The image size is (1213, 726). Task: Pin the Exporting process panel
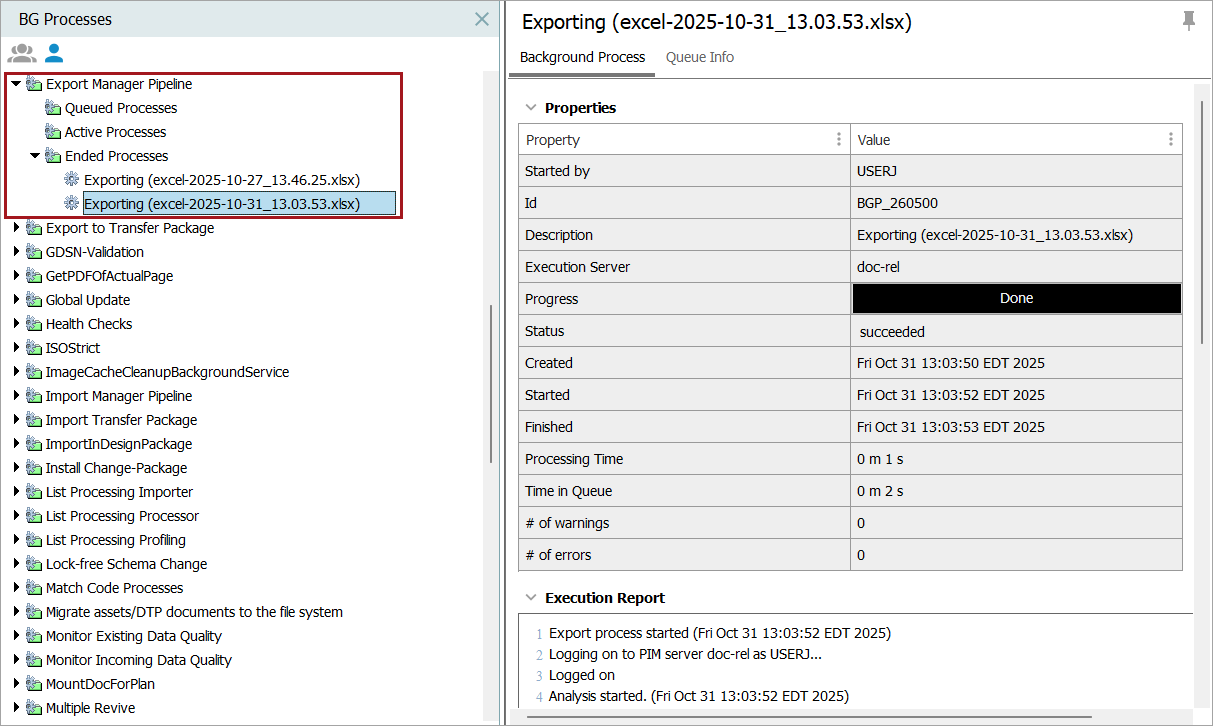[x=1188, y=21]
